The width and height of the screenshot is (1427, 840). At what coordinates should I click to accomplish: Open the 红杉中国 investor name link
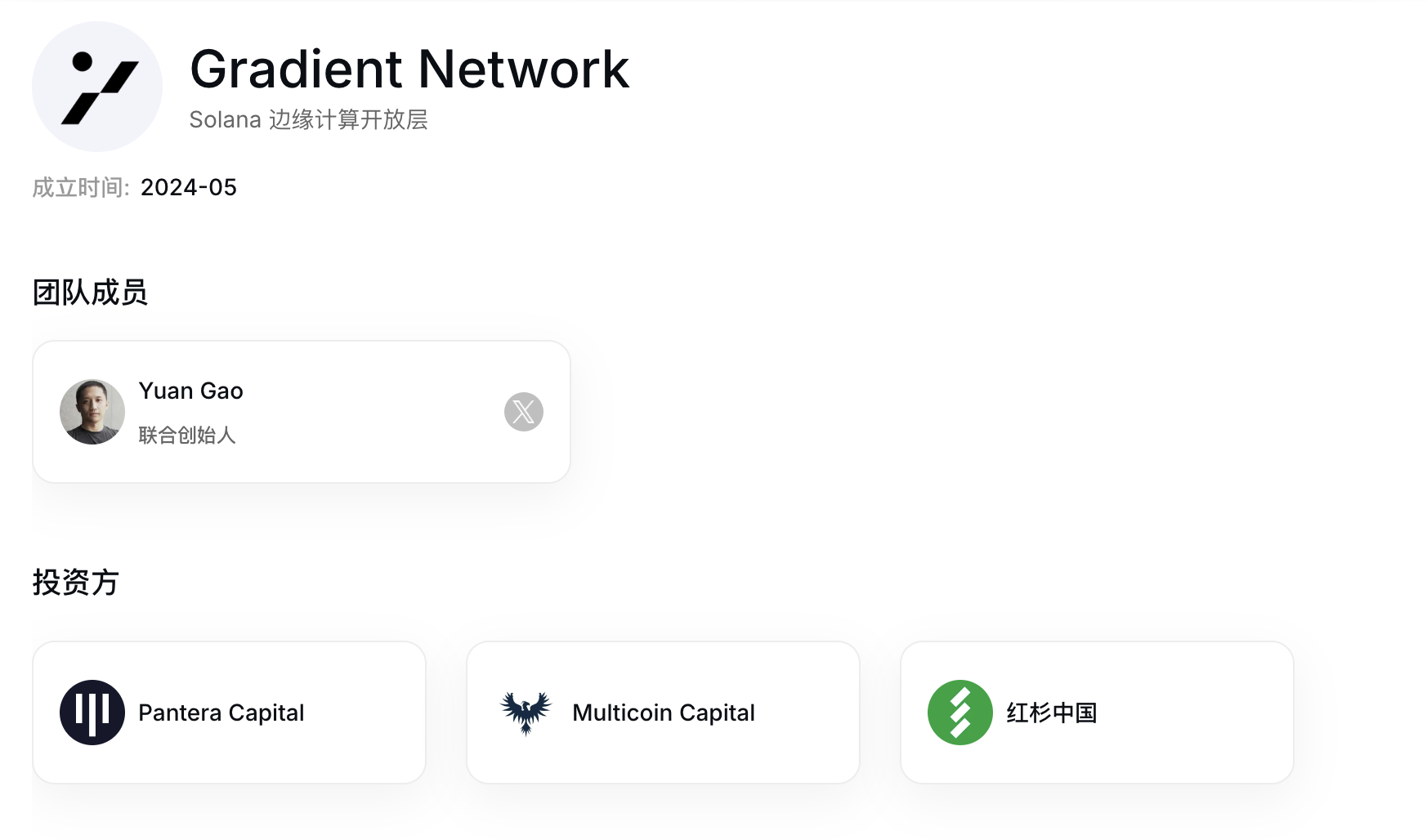point(1052,713)
